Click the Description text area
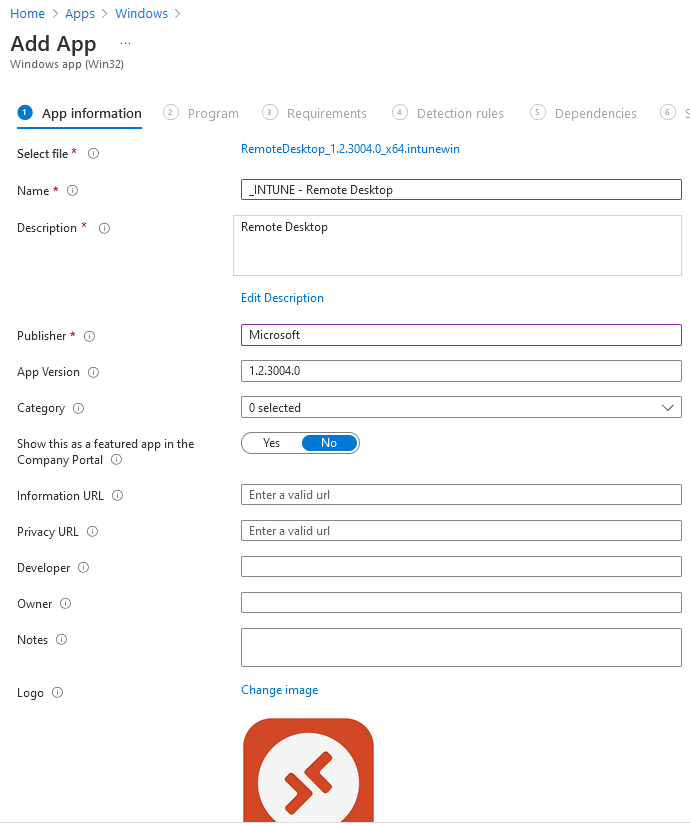690x824 pixels. [x=458, y=245]
